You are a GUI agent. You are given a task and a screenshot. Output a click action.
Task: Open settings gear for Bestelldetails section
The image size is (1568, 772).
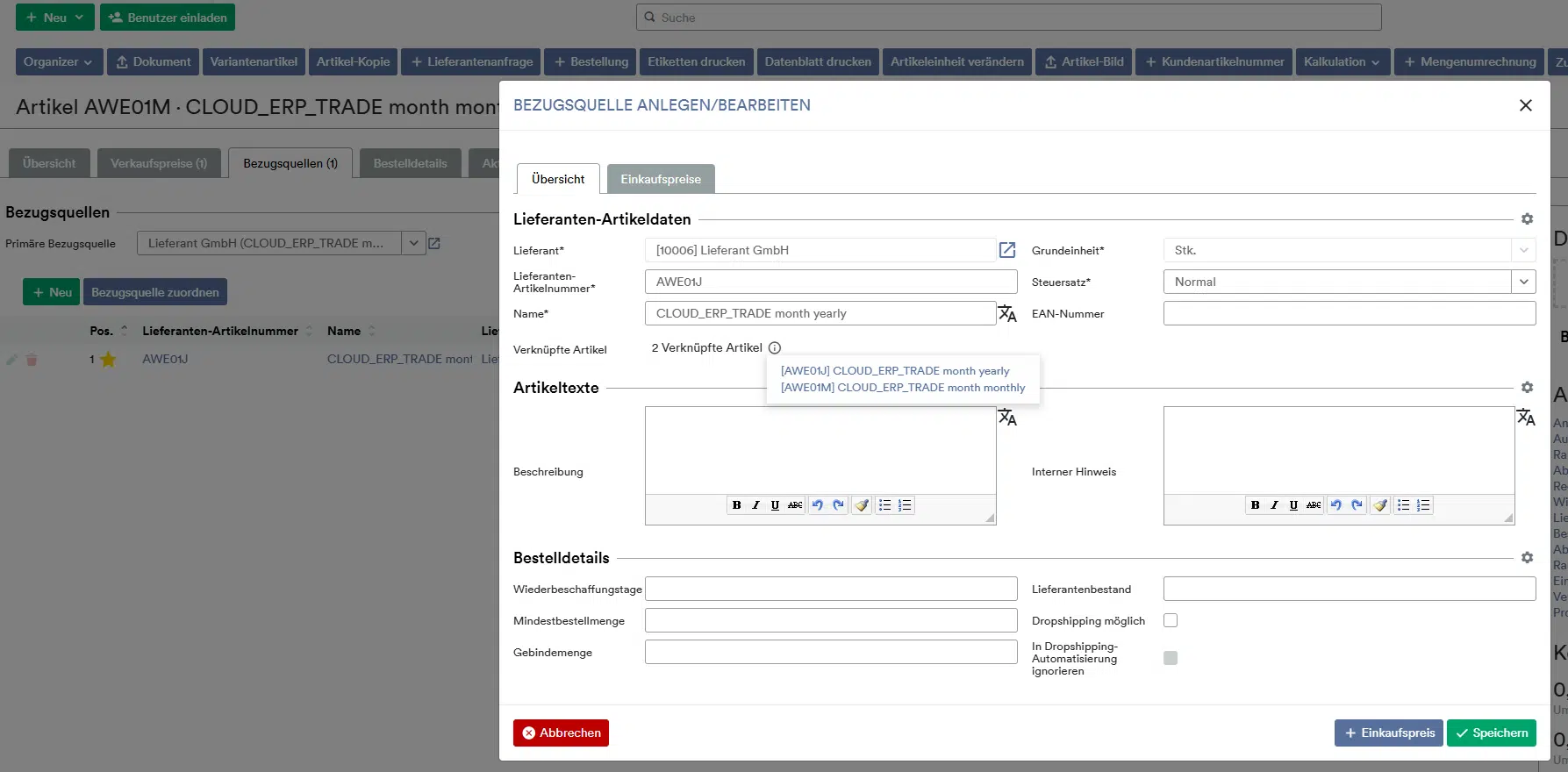1527,558
